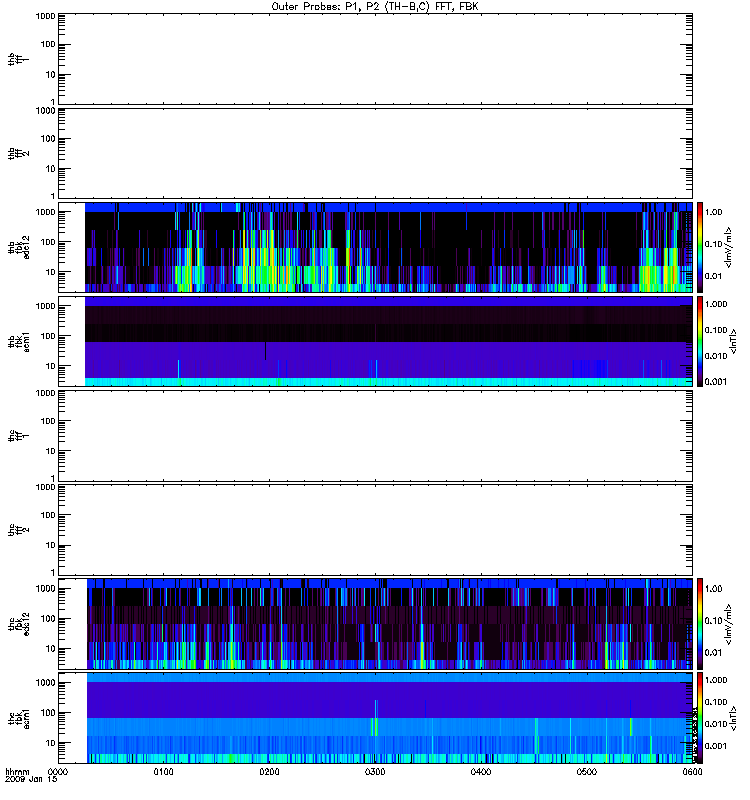750x800 pixels.
Task: Click the <|mV/m|> unit label beside thc edc12
Action: [729, 624]
